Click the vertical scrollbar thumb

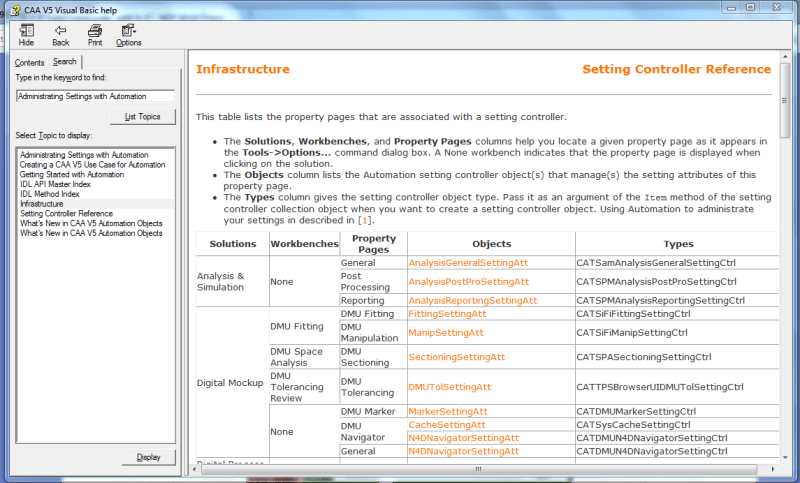(785, 101)
